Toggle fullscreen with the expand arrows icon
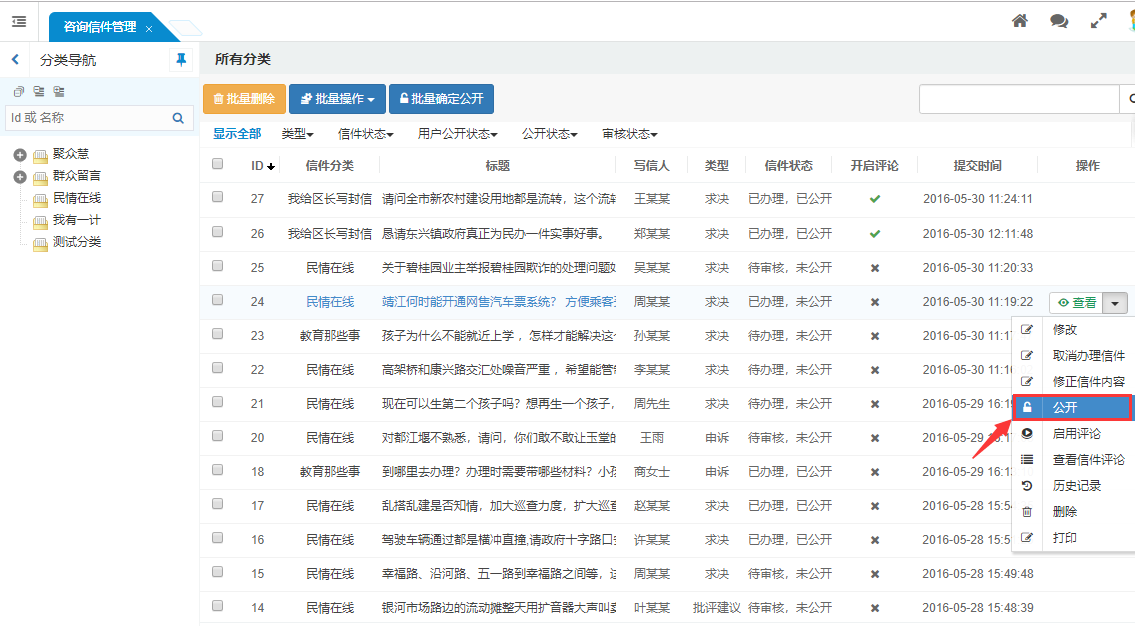1135x626 pixels. pyautogui.click(x=1099, y=21)
